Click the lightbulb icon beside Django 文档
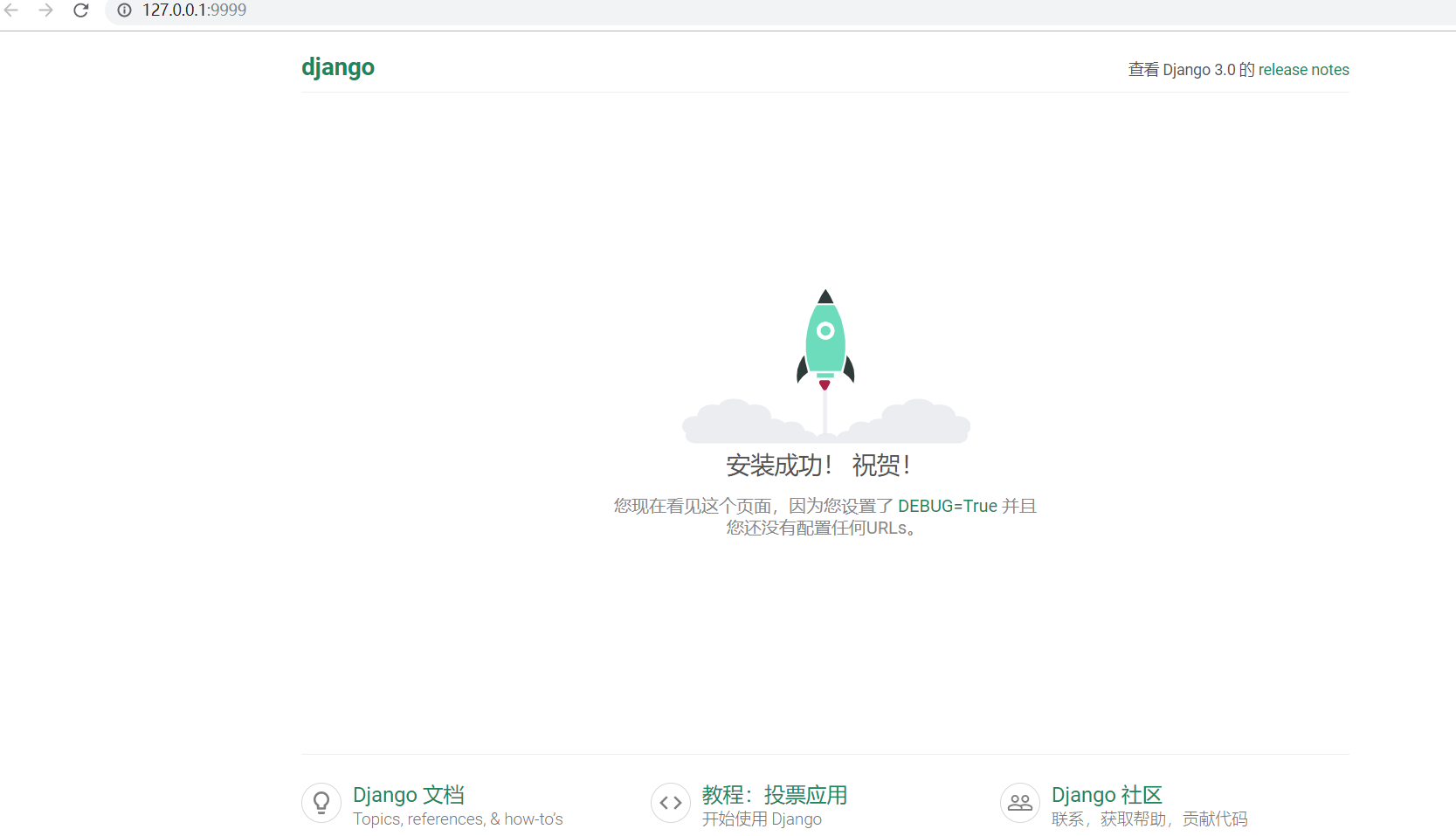 pos(321,803)
